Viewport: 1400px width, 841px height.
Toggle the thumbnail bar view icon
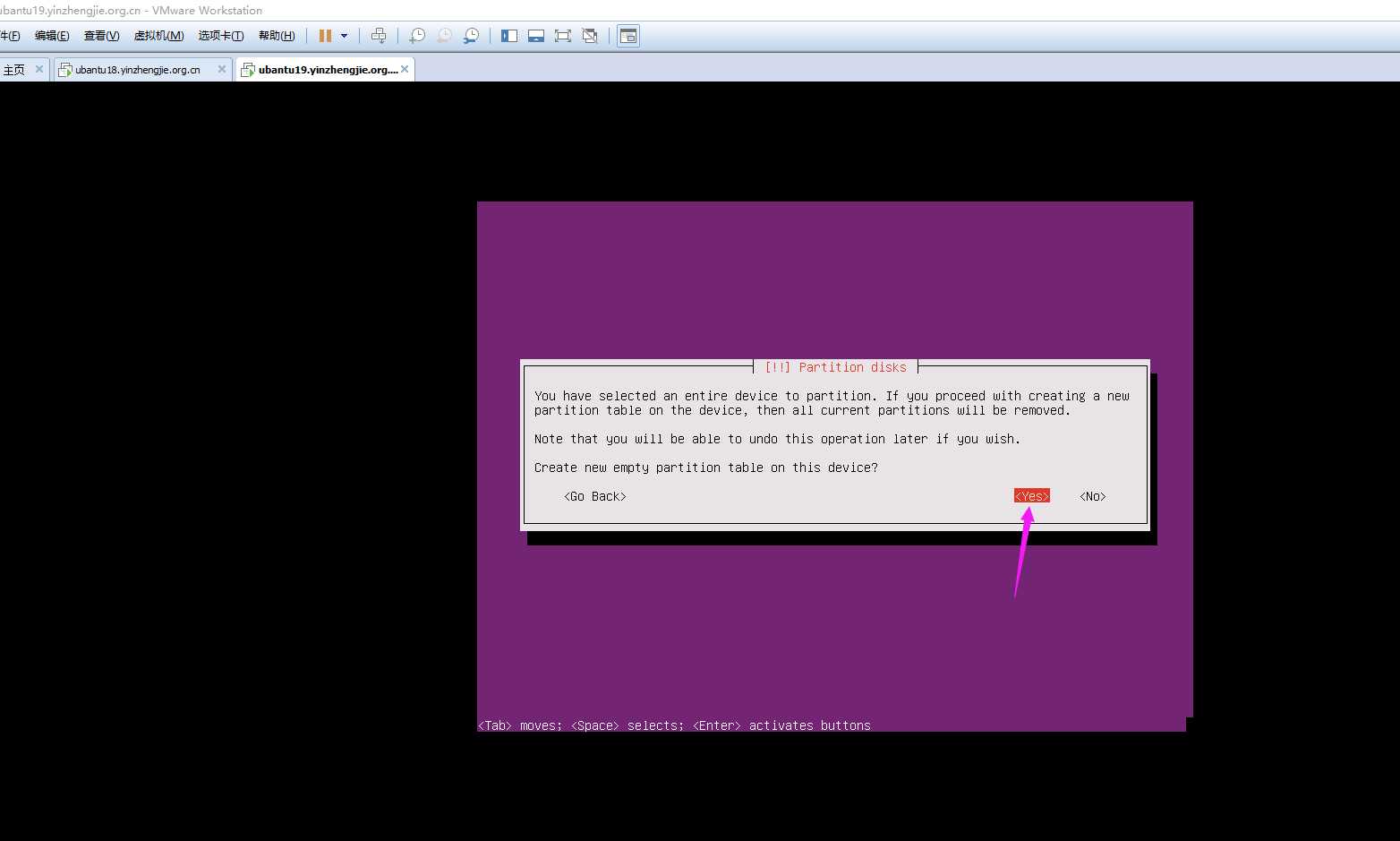tap(536, 36)
